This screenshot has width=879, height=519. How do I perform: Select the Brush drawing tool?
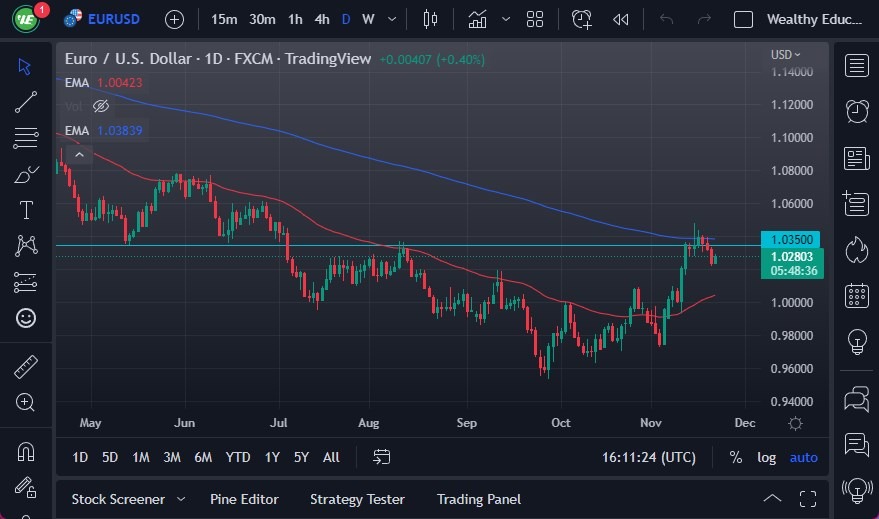[x=26, y=174]
